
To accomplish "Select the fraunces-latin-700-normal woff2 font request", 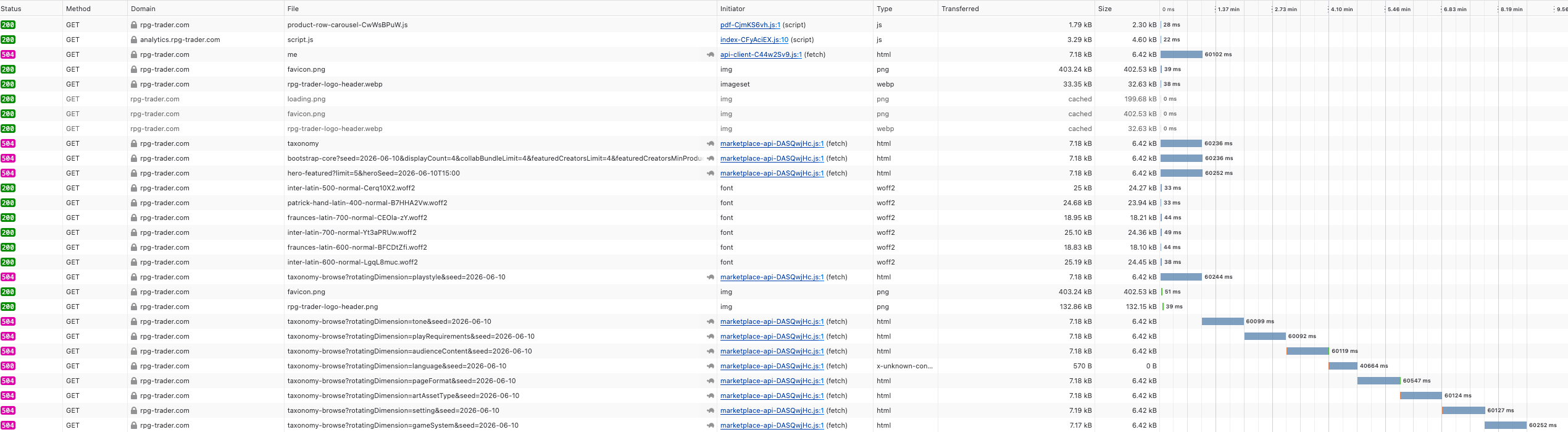I will (784, 218).
